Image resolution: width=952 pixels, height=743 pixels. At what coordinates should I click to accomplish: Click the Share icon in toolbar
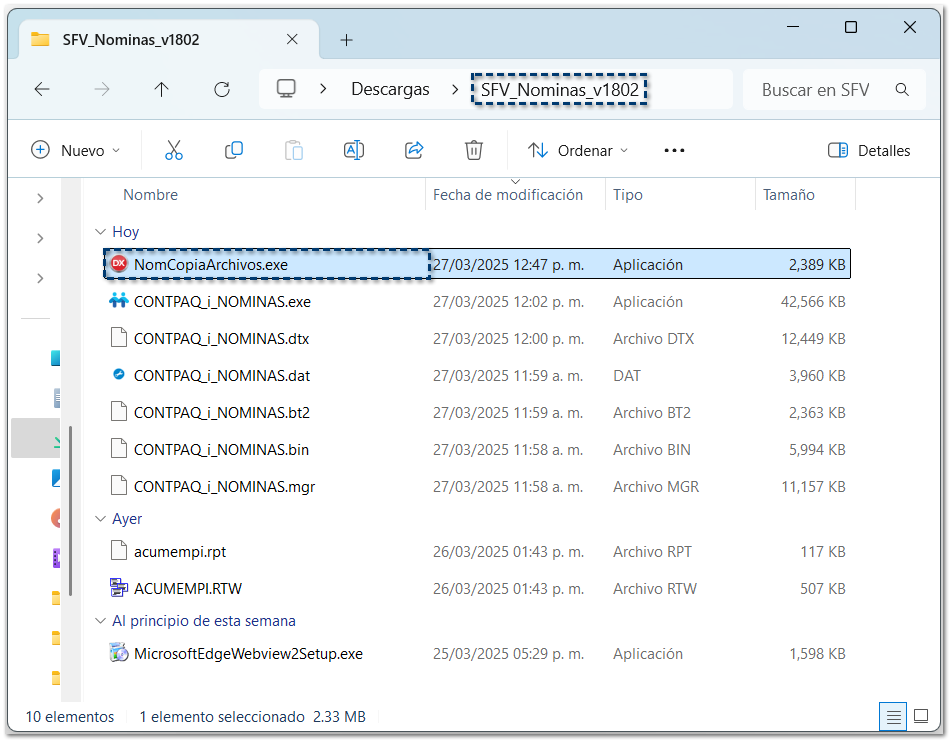click(414, 151)
